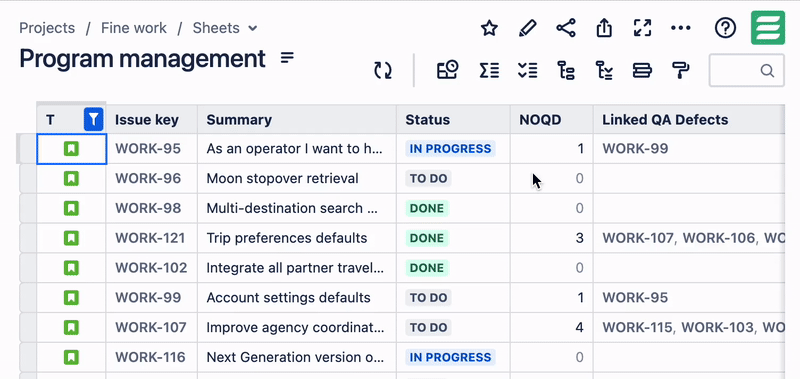
Task: Open IN PROGRESS status of WORK-95
Action: point(451,149)
